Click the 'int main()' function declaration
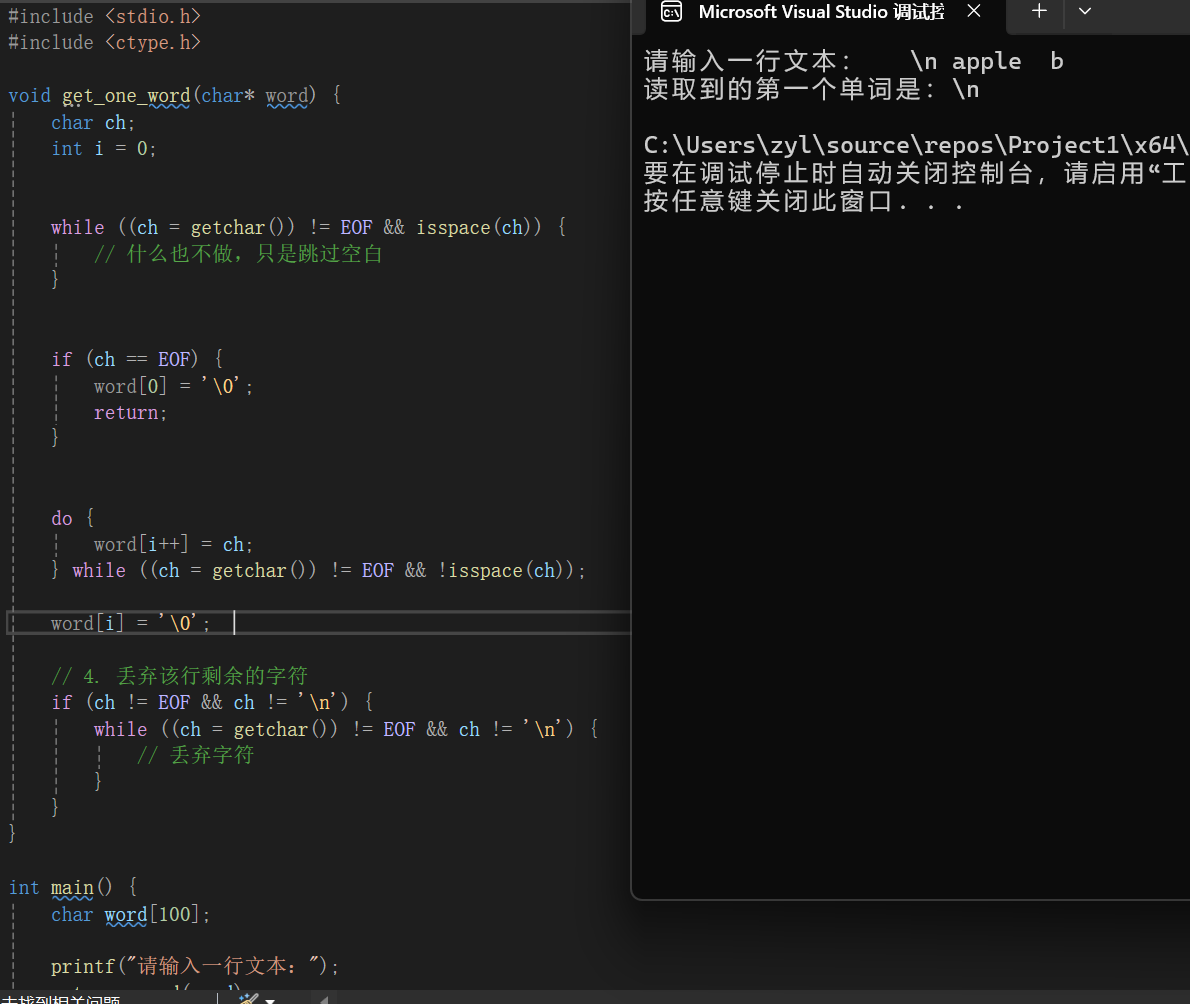 [72, 887]
